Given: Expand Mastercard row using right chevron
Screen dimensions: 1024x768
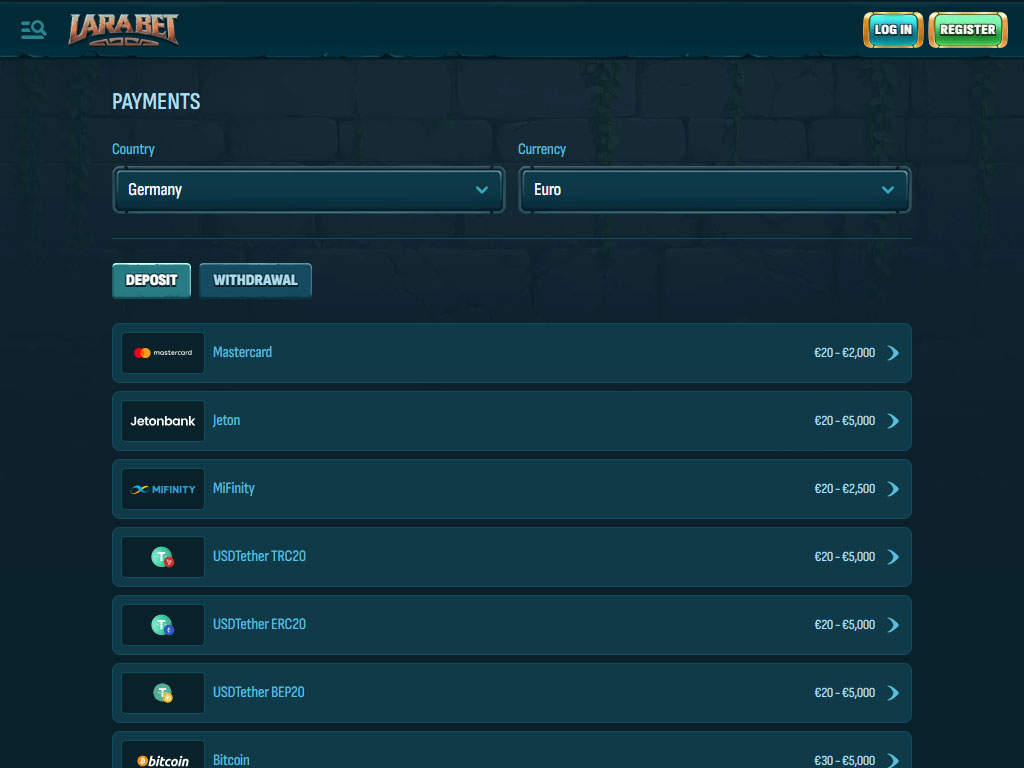Looking at the screenshot, I should point(893,353).
